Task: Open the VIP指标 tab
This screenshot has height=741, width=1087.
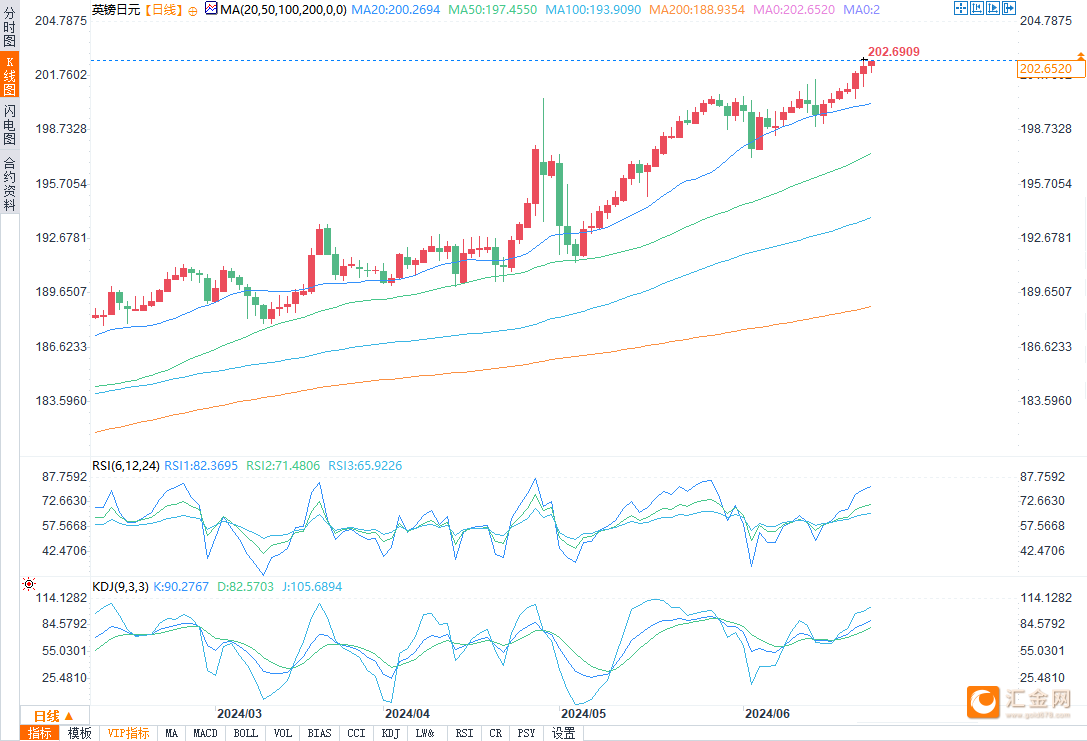Action: click(x=128, y=733)
